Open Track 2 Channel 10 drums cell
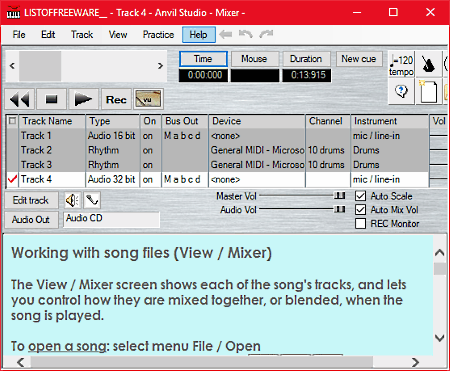The width and height of the screenshot is (450, 371). (328, 150)
